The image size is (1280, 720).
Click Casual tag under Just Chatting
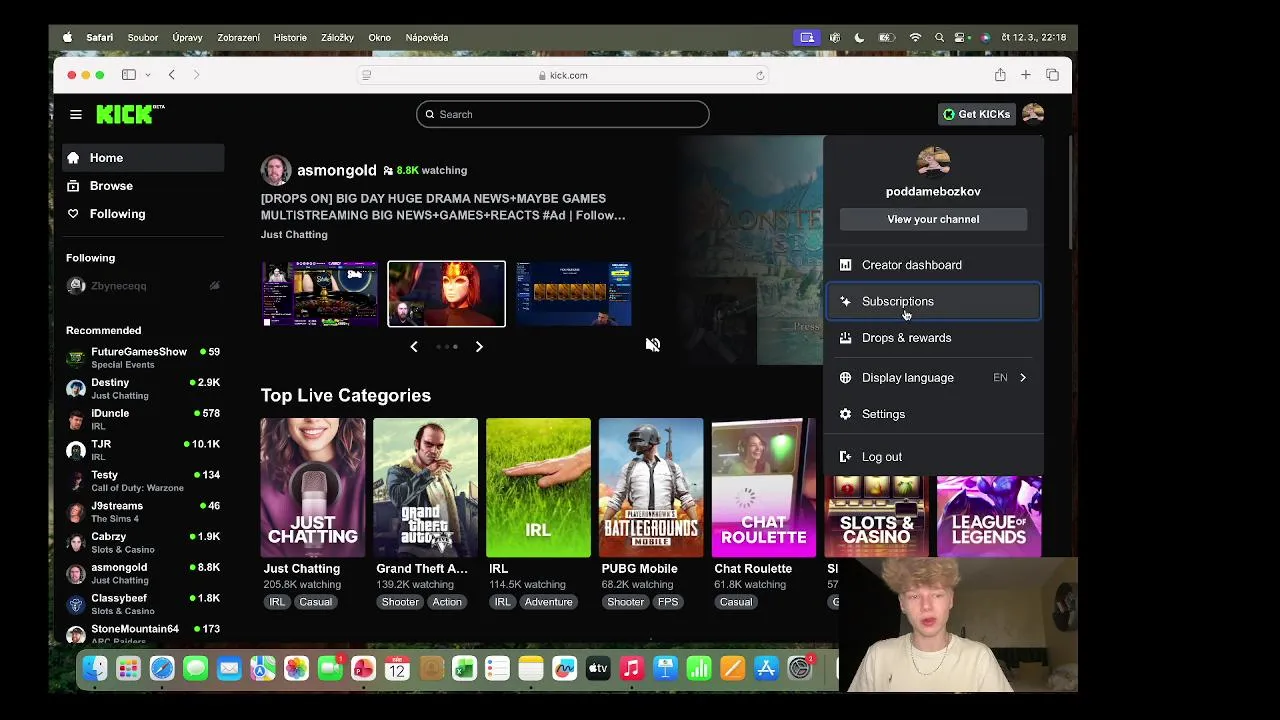click(x=315, y=602)
